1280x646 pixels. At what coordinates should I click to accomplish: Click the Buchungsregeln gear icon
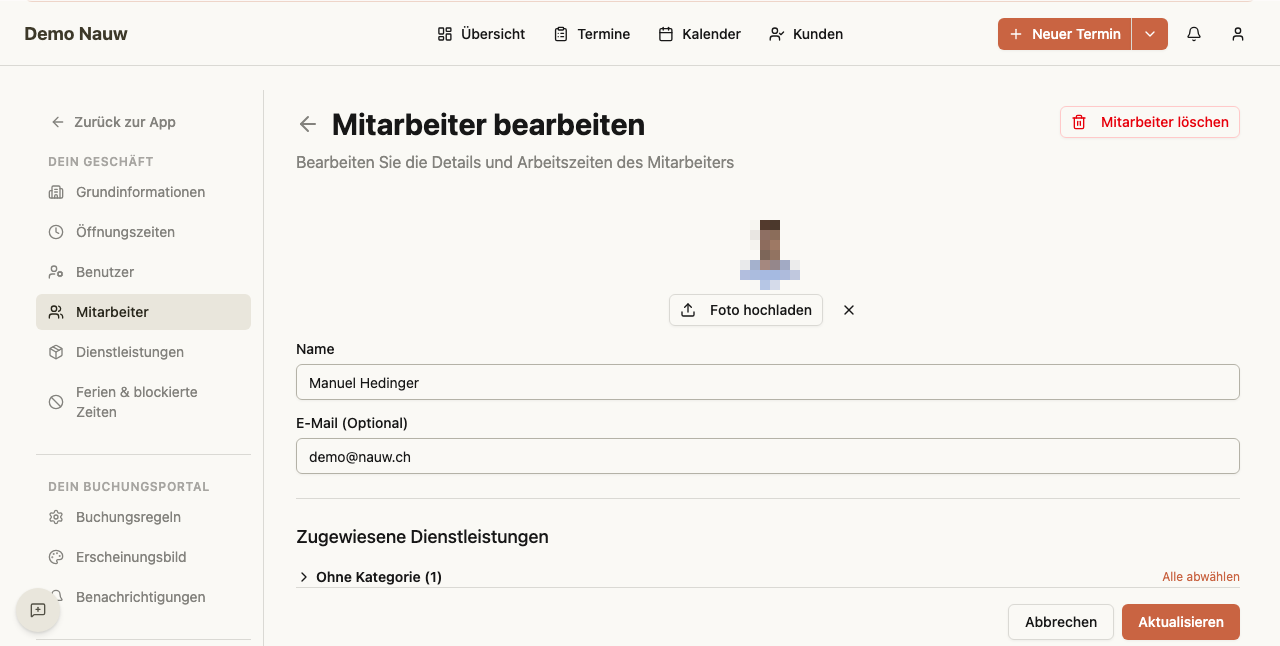tap(56, 517)
